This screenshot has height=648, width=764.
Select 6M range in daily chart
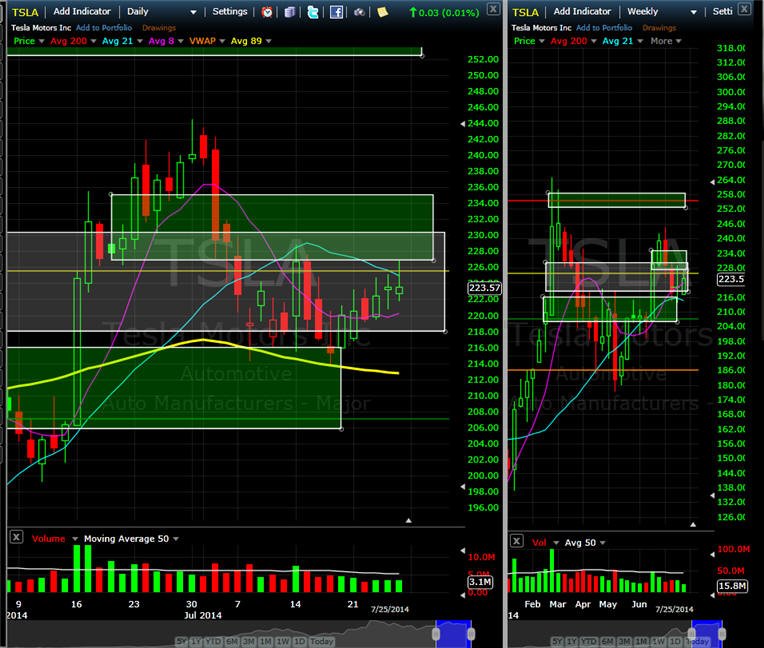[x=232, y=641]
